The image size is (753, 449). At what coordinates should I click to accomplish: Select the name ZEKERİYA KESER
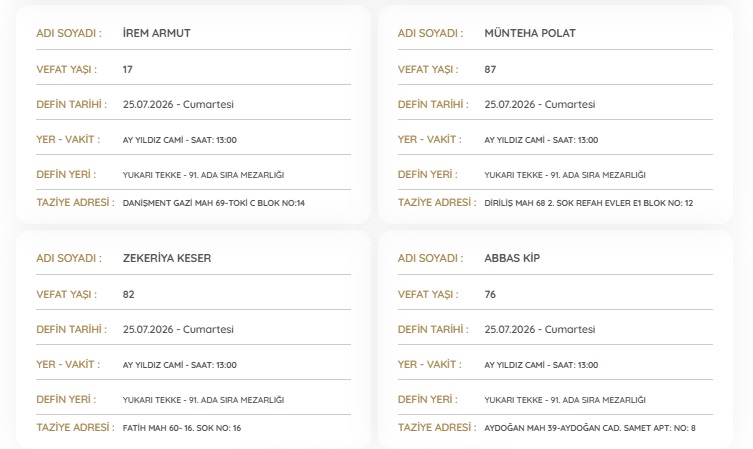[167, 258]
